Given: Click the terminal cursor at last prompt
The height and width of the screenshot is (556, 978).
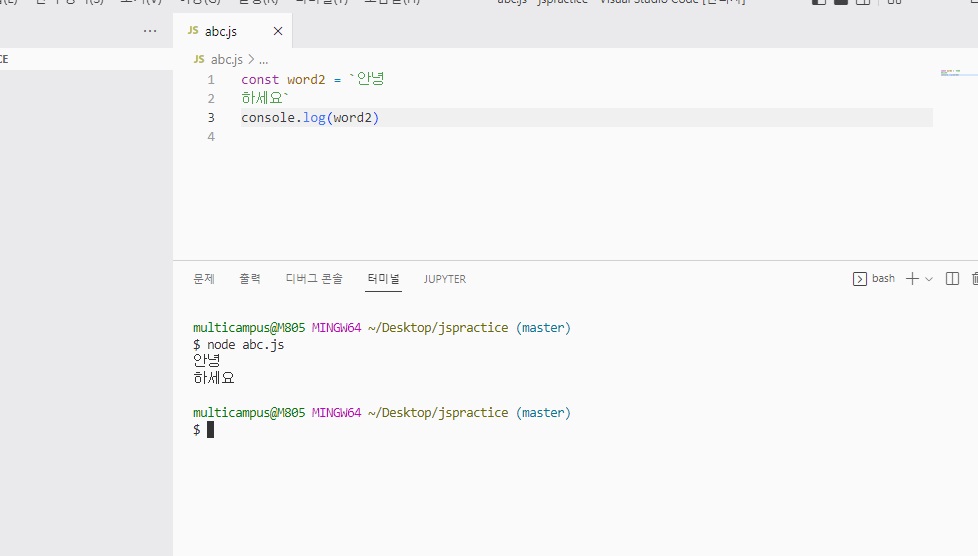Looking at the screenshot, I should pos(210,429).
